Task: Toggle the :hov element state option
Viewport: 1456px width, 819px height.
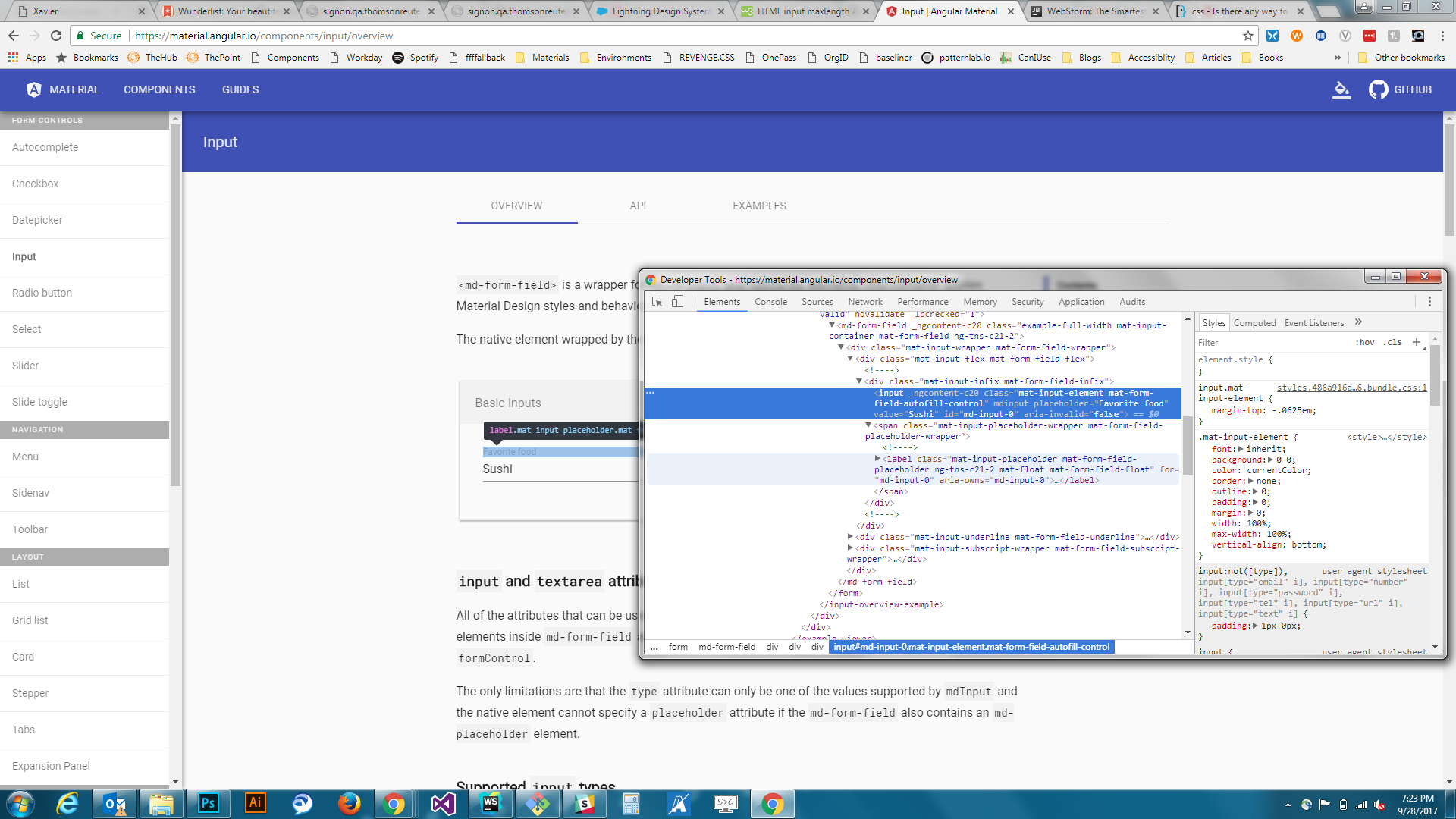Action: pos(1365,342)
